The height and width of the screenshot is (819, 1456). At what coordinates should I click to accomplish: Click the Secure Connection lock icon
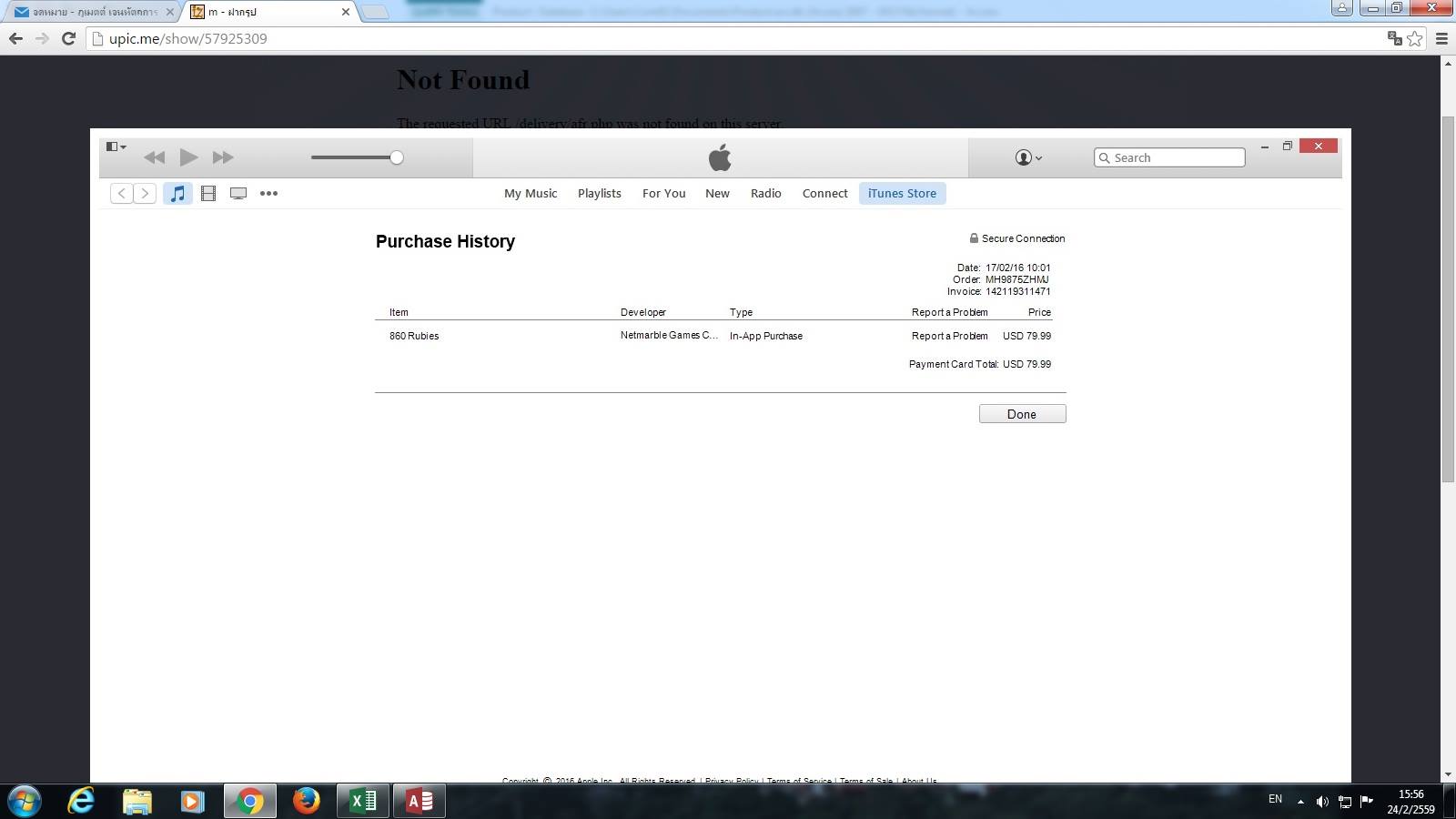click(974, 238)
